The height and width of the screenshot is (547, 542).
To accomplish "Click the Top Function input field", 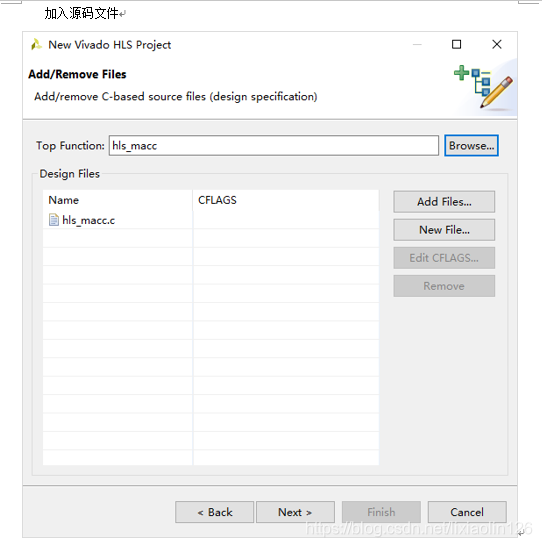I will (274, 145).
